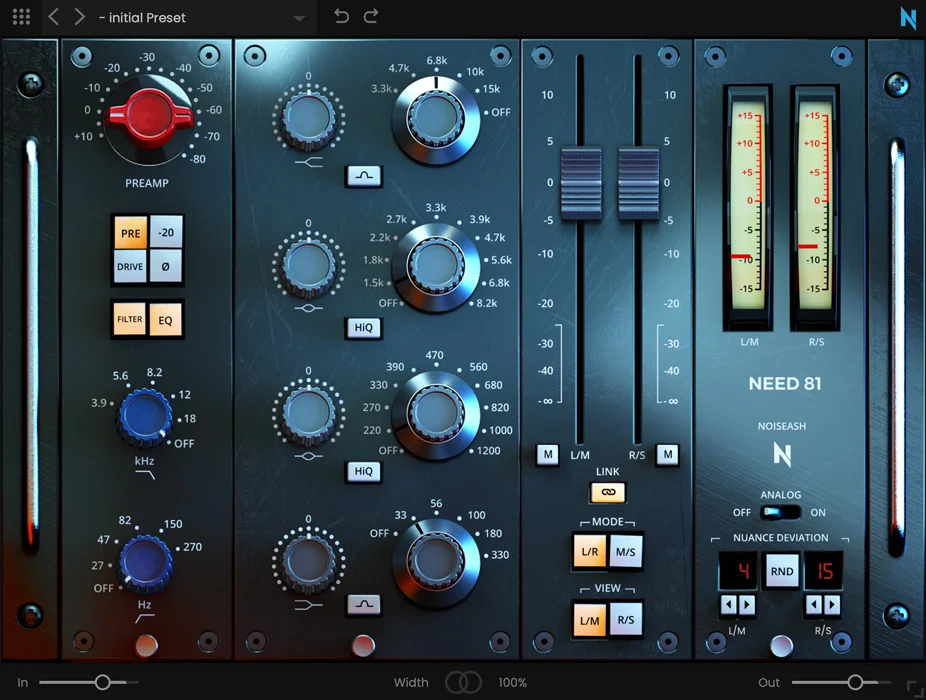The width and height of the screenshot is (926, 700).
Task: Load next preset with the right chevron
Action: tap(78, 17)
